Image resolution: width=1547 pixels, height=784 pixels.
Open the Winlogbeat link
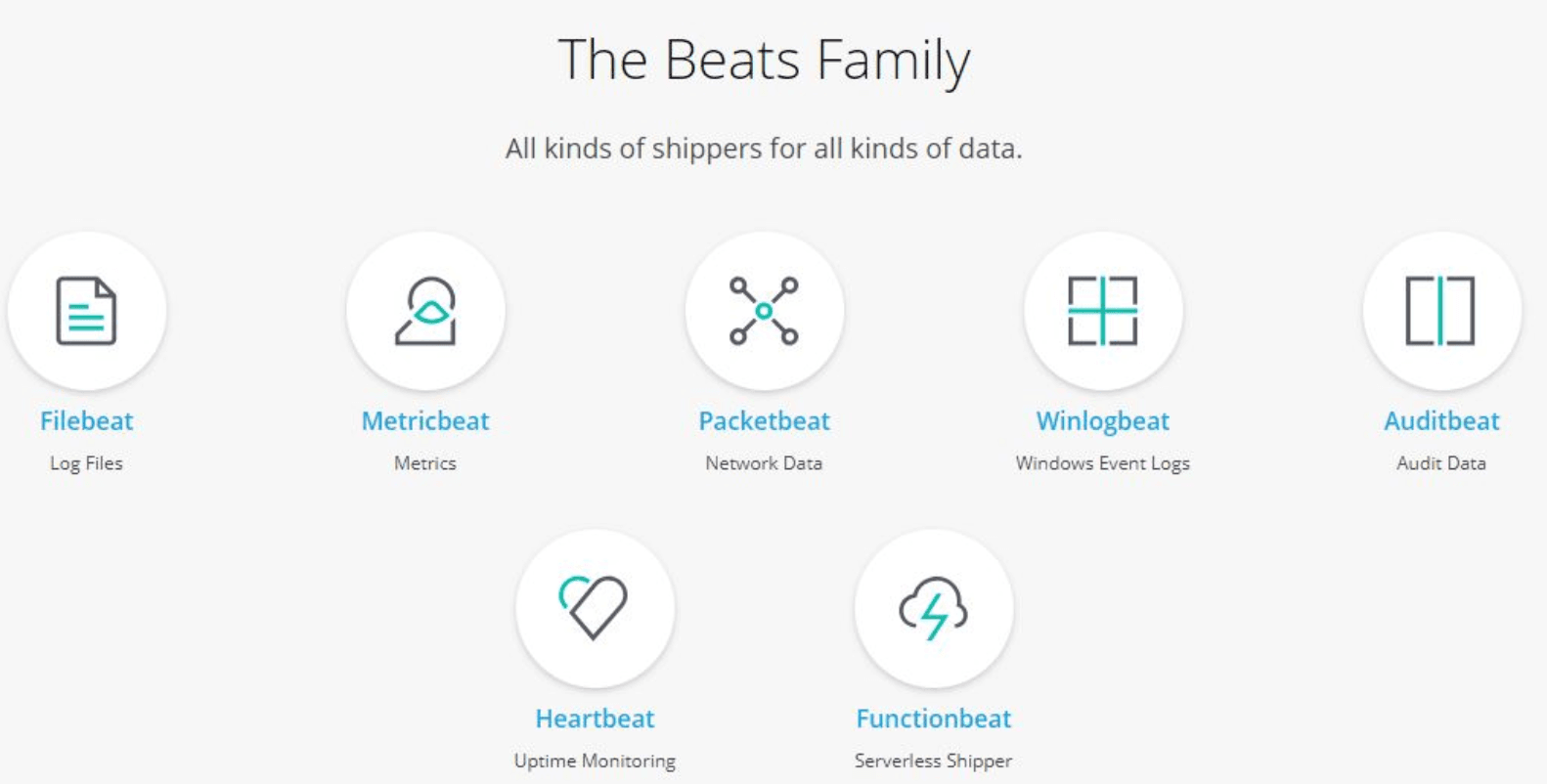coord(1102,421)
